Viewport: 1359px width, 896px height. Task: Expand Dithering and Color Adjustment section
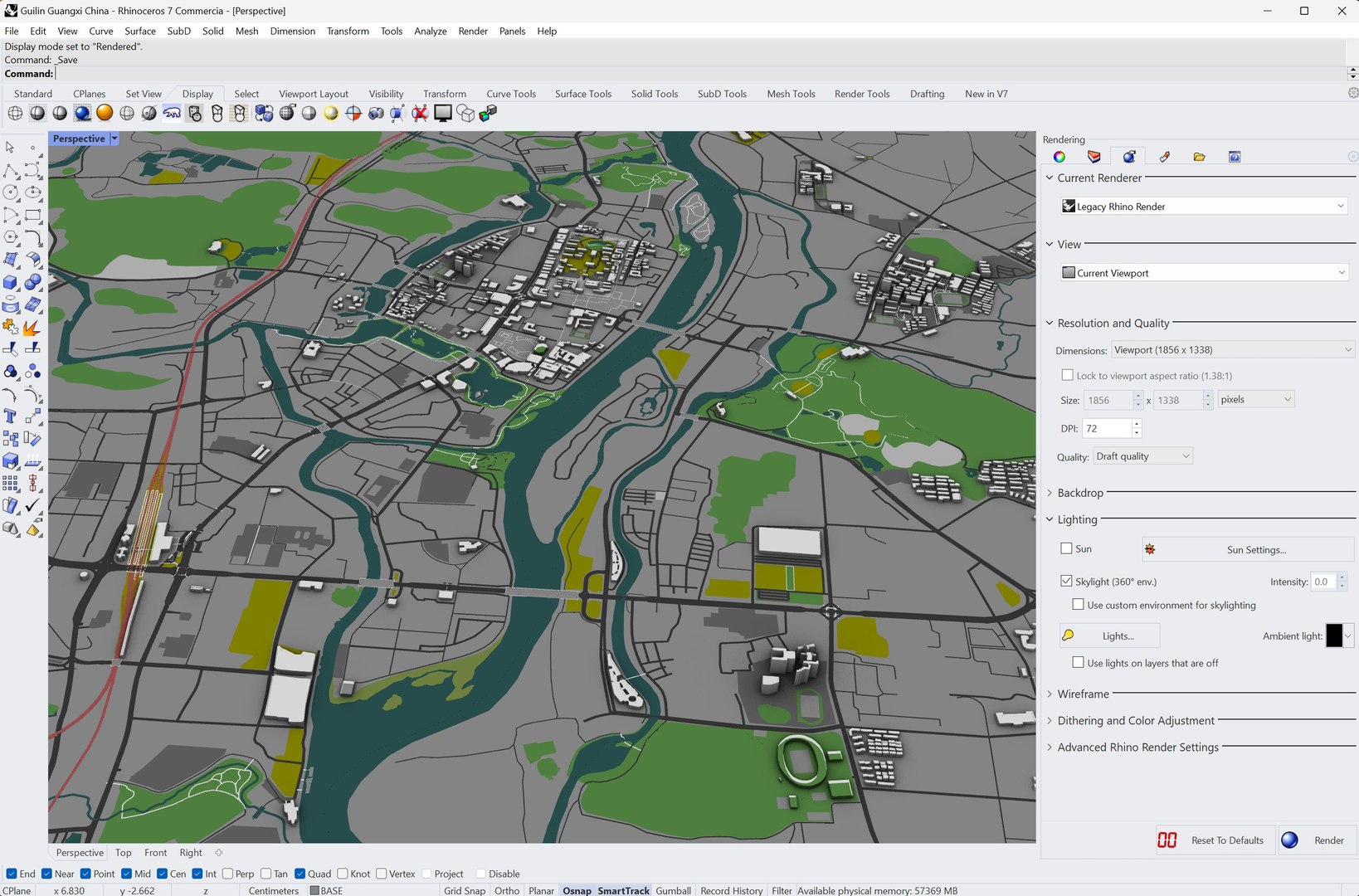pyautogui.click(x=1050, y=720)
